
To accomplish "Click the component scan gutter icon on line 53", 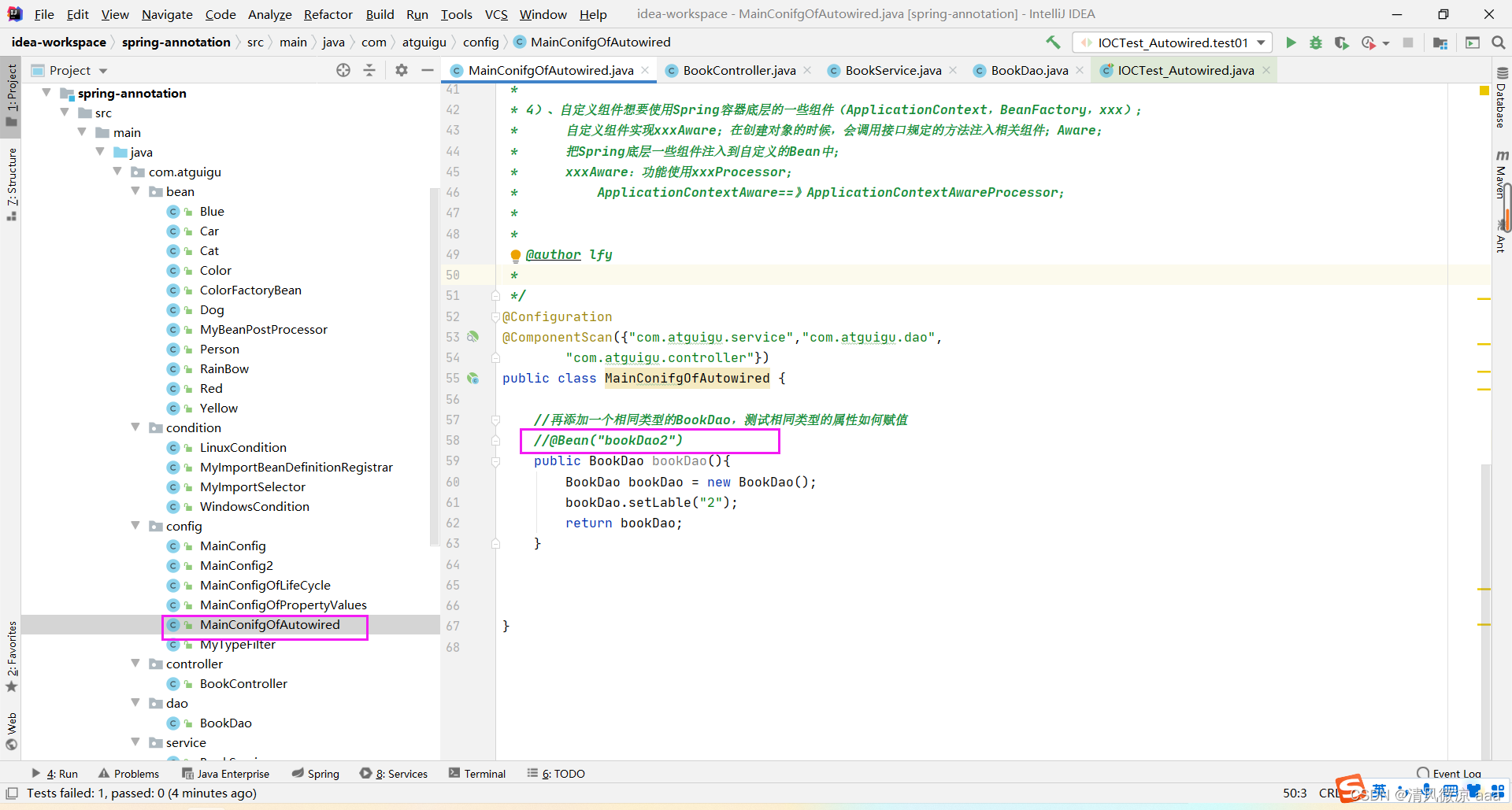I will (x=473, y=337).
